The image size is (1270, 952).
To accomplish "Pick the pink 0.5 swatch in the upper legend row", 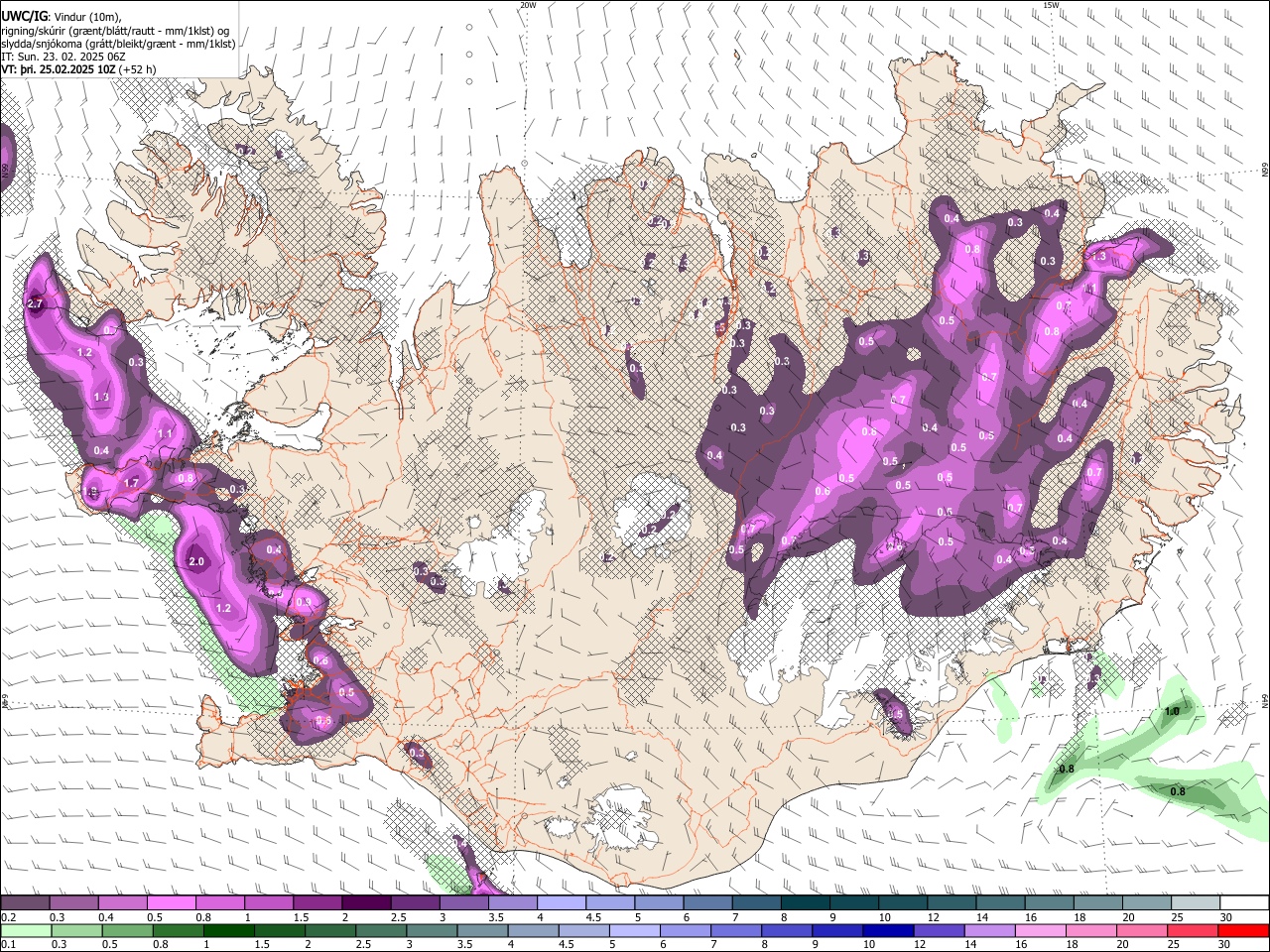I will [x=171, y=902].
